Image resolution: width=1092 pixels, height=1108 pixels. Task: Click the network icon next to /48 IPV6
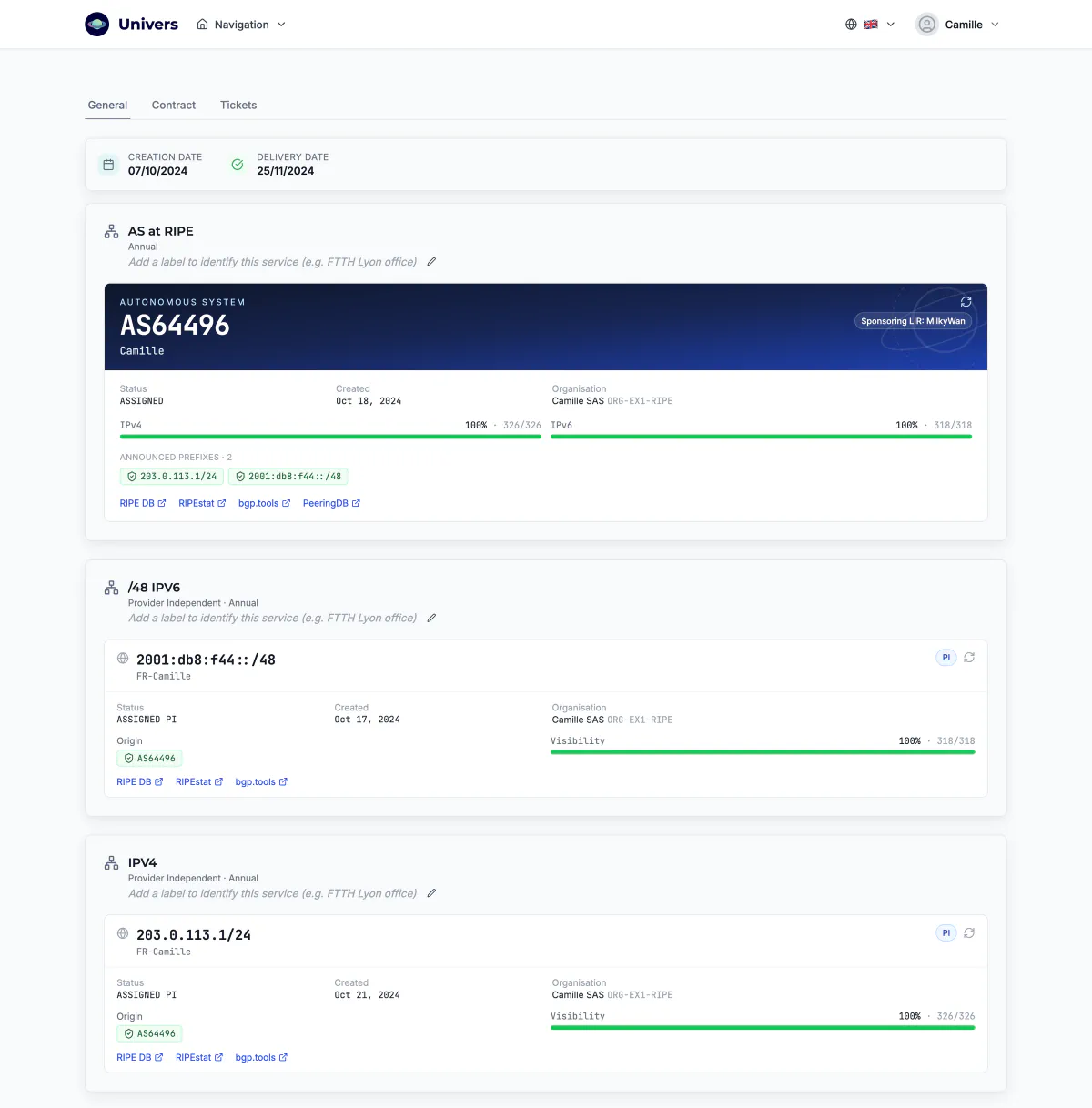pyautogui.click(x=112, y=588)
